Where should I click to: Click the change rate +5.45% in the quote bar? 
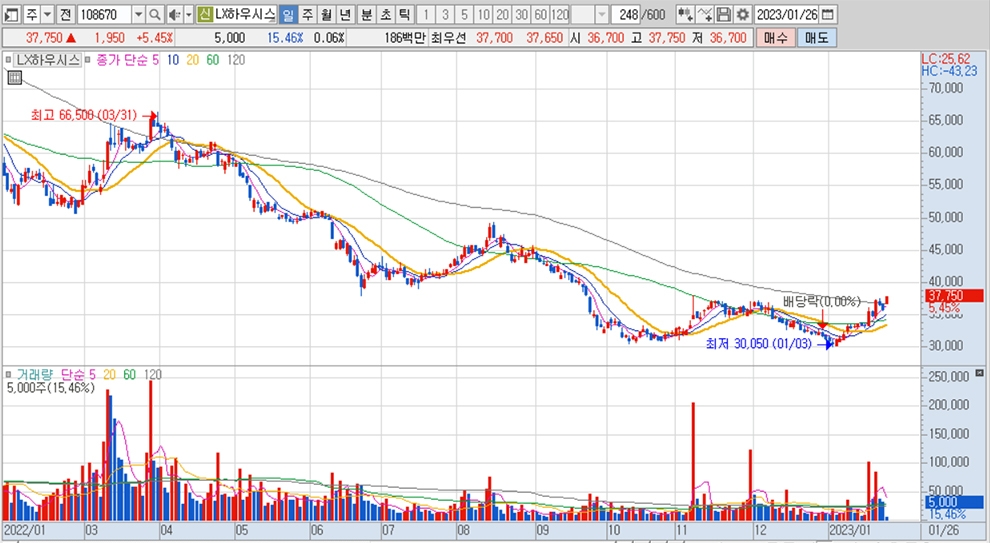coord(155,38)
